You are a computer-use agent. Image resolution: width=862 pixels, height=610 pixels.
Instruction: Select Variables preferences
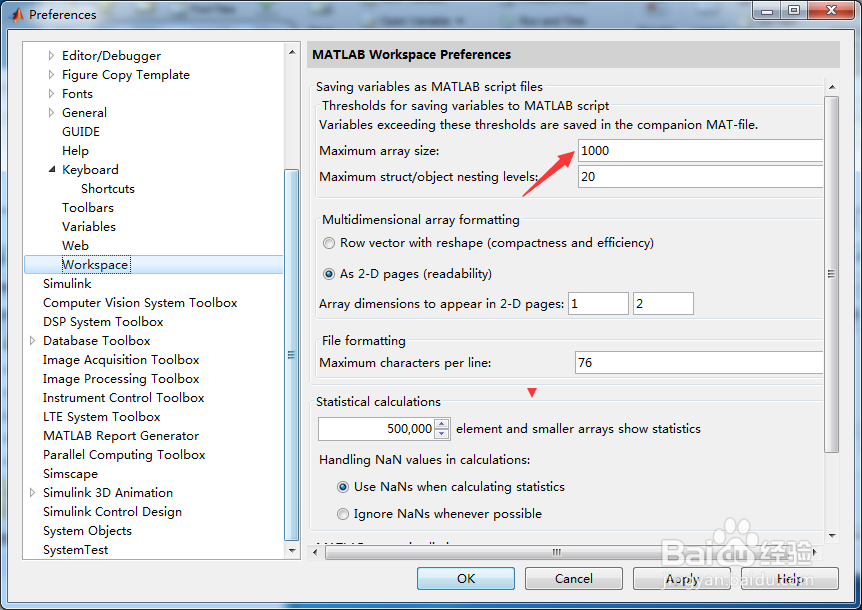click(89, 226)
